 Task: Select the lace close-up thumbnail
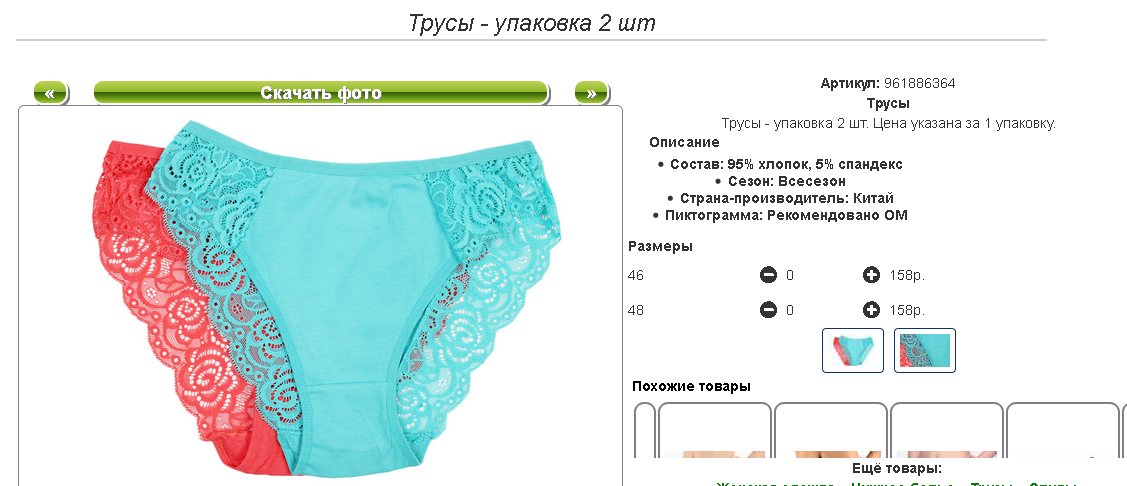pyautogui.click(x=924, y=350)
